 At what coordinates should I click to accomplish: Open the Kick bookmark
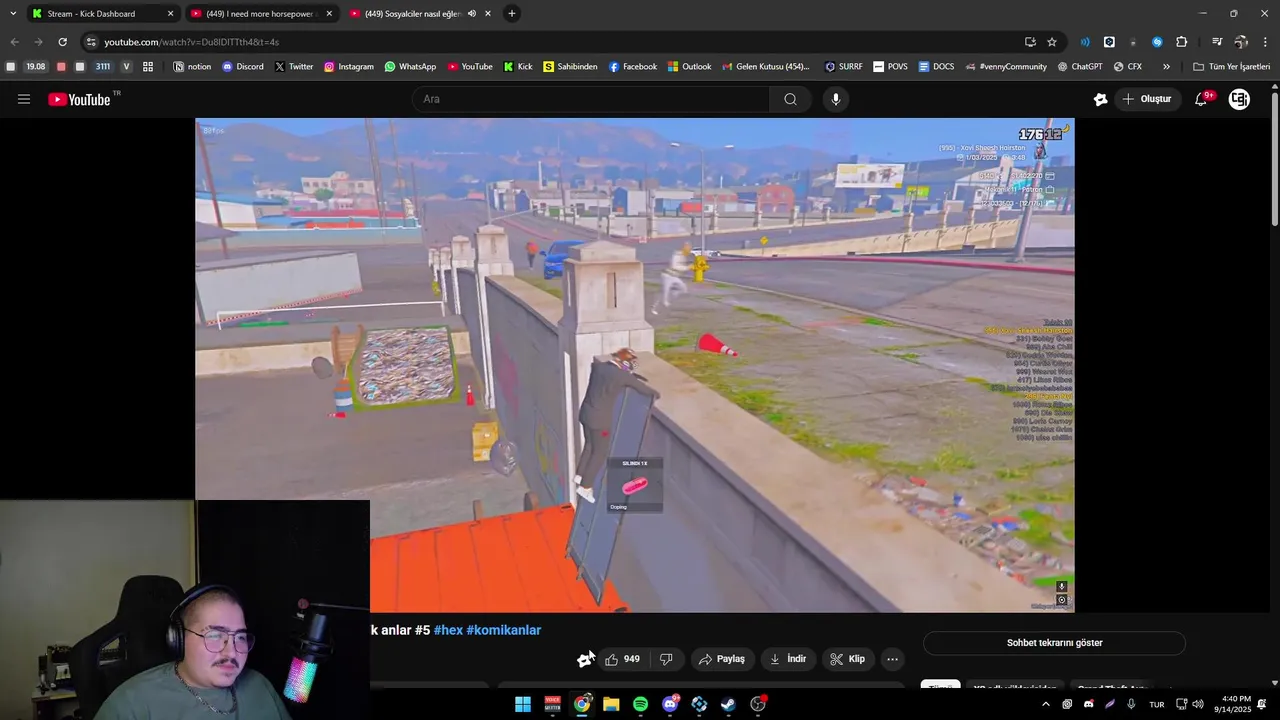point(518,67)
